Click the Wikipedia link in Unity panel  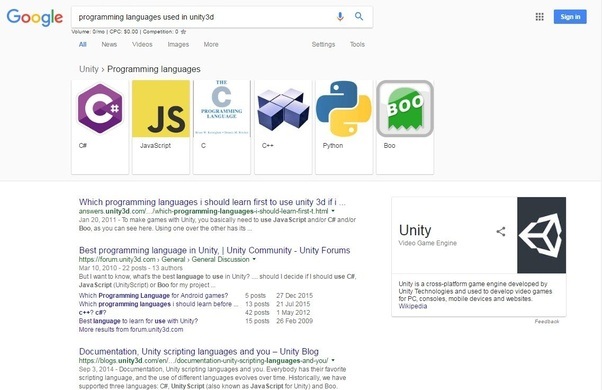413,306
